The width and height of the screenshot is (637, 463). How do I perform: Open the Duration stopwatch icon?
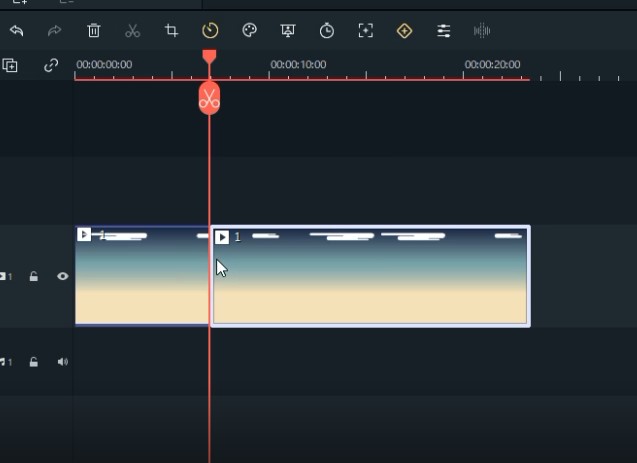pyautogui.click(x=327, y=31)
